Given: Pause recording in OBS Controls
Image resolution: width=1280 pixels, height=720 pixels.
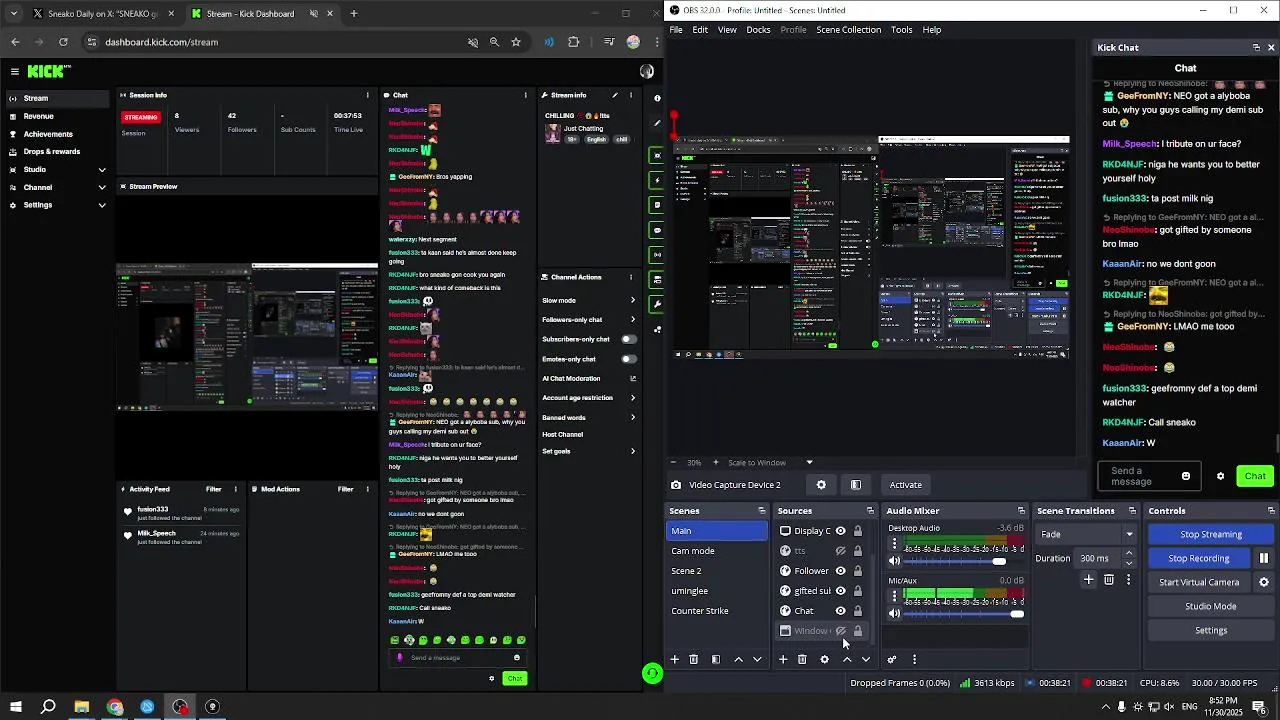Looking at the screenshot, I should 1263,558.
